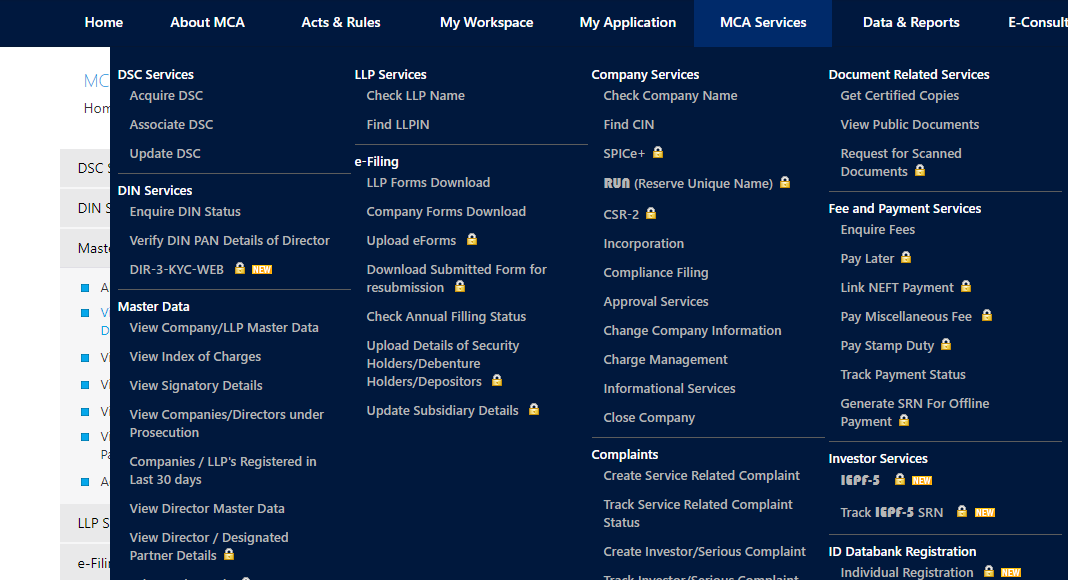Open LLP Forms Download link
Viewport: 1068px width, 580px height.
(428, 182)
